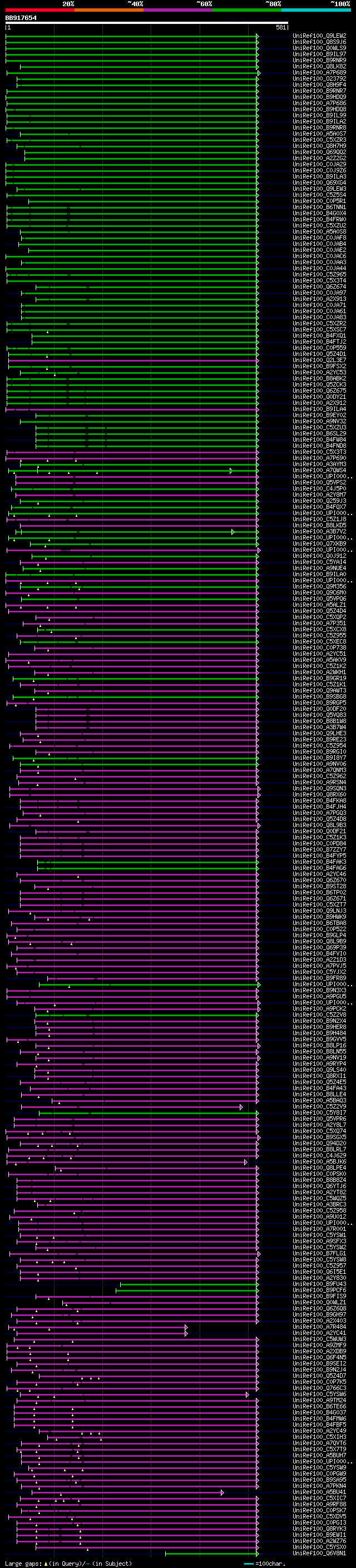Select the UniRef100_A5BAQ3 entry
The height and width of the screenshot is (1568, 356).
[x=319, y=1101]
